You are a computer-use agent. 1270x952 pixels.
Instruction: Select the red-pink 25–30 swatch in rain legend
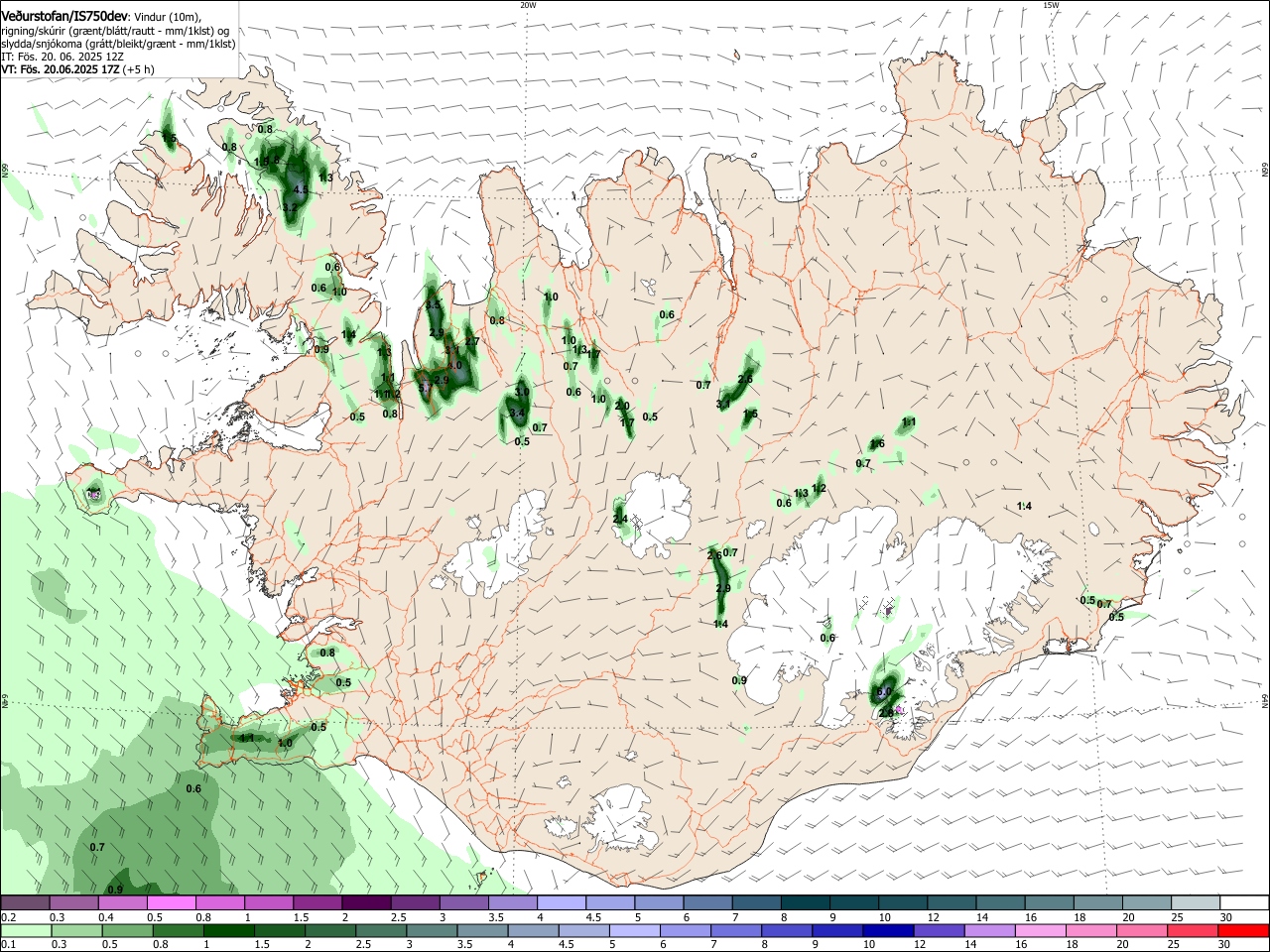[1191, 931]
